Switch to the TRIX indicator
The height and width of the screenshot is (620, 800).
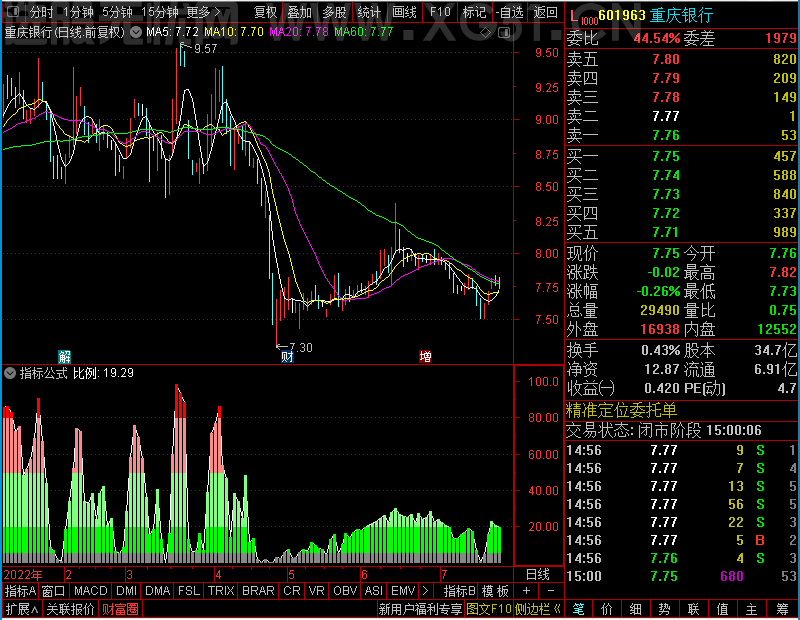tap(221, 591)
